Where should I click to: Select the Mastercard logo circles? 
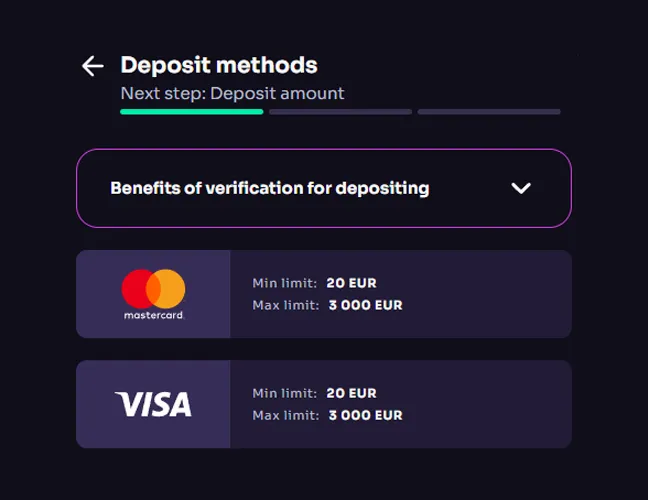153,288
